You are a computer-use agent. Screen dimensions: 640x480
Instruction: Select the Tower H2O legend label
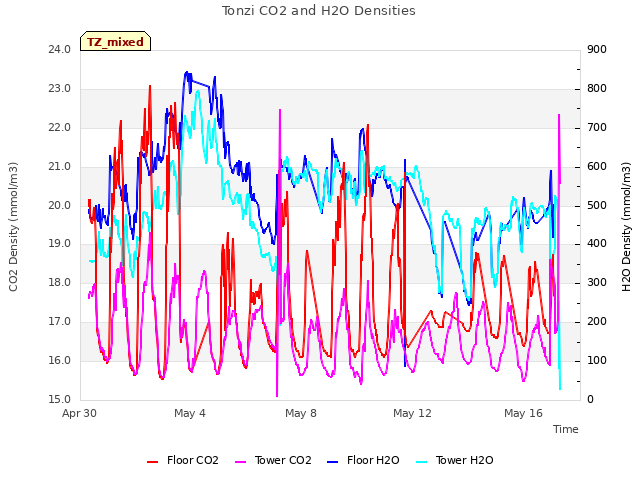pos(464,460)
